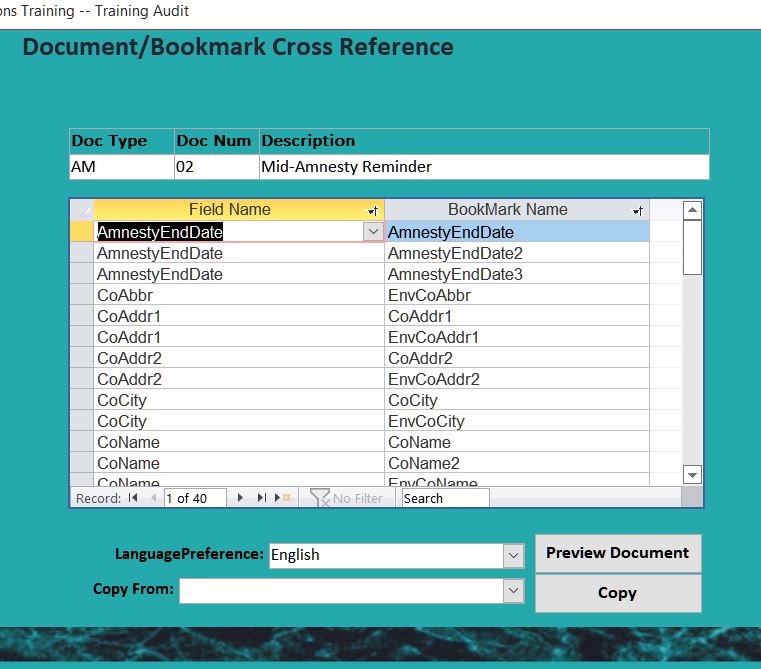Open Field Name column sort arrow
Viewport: 761px width, 669px height.
pos(373,210)
